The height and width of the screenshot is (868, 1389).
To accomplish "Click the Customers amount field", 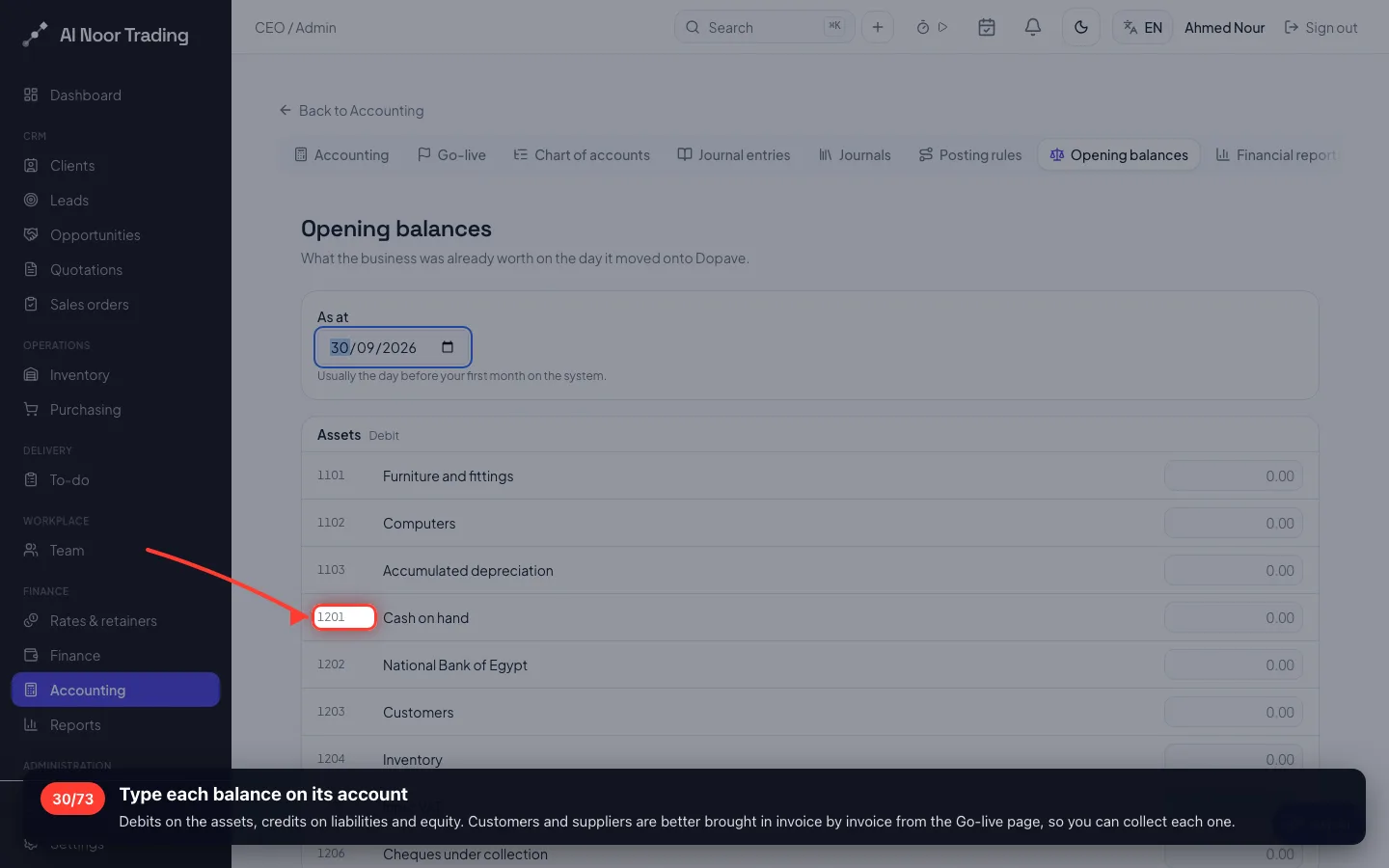I will coord(1233,712).
